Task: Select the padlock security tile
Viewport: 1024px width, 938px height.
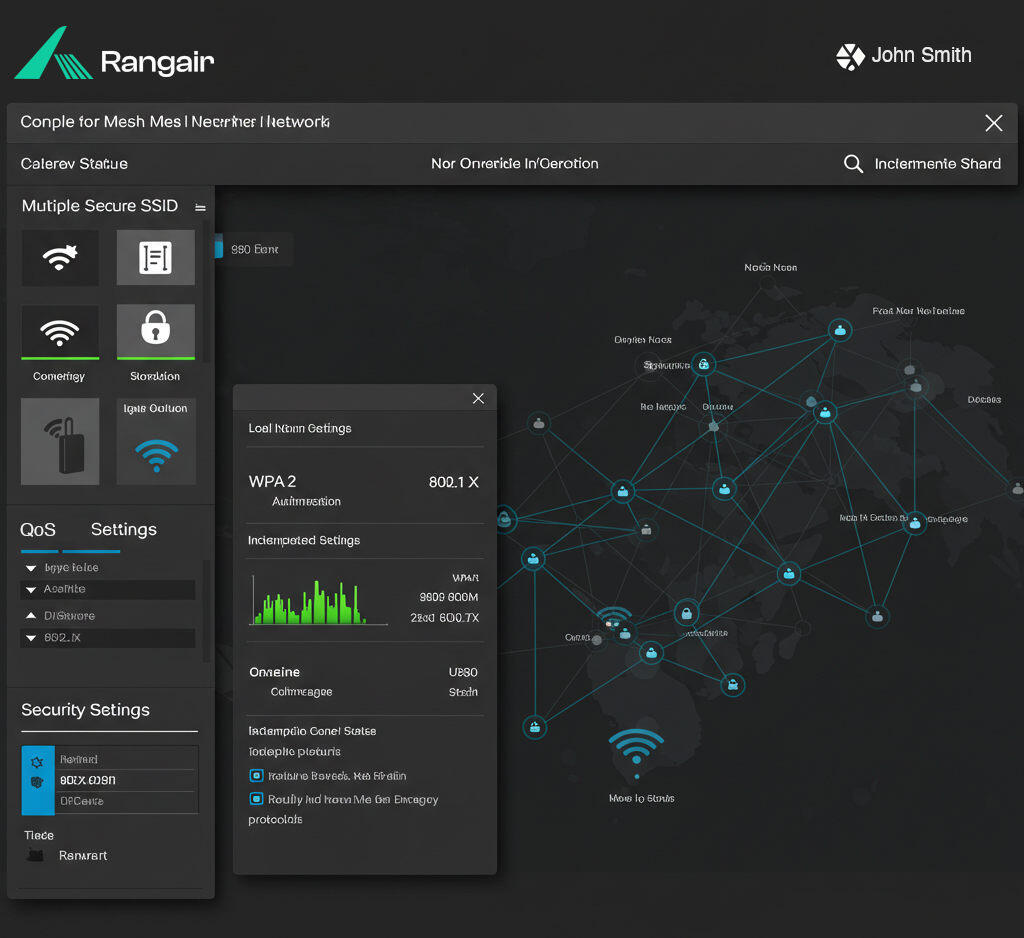Action: [155, 330]
